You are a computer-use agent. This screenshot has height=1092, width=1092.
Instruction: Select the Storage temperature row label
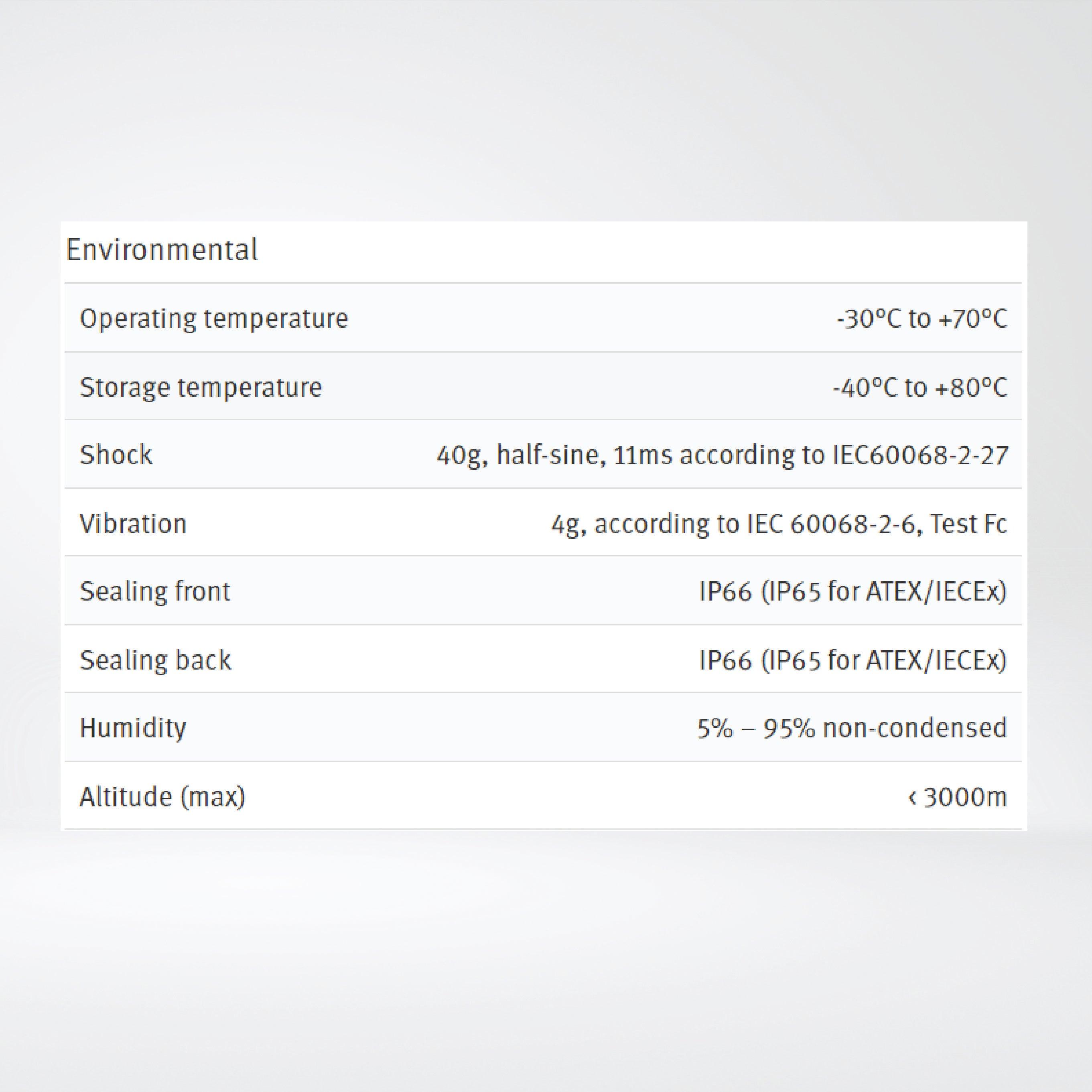tap(202, 387)
